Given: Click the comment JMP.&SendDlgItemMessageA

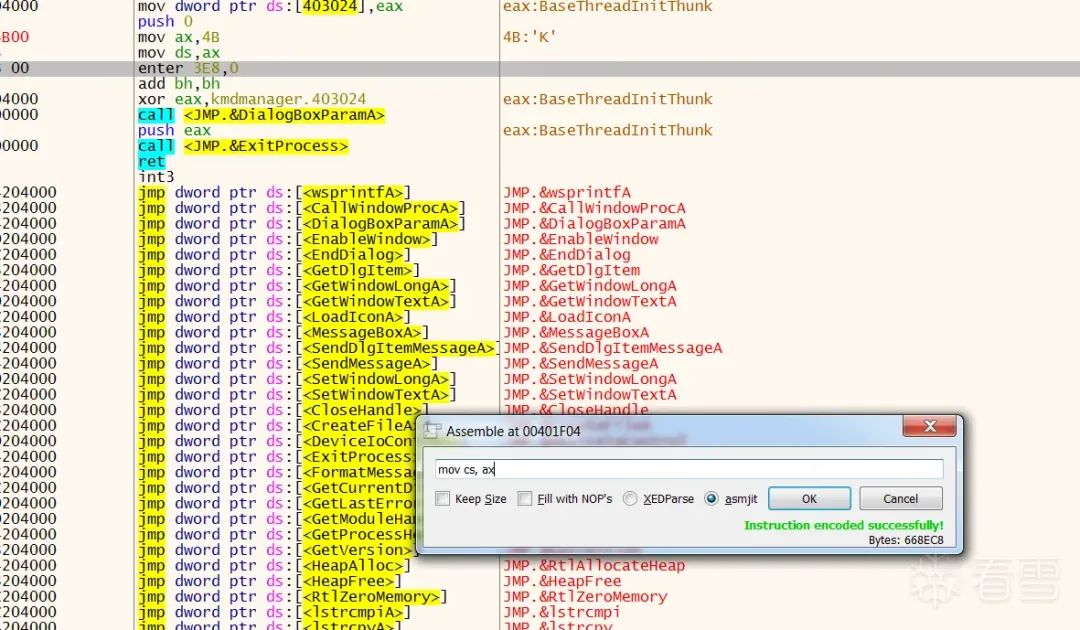Looking at the screenshot, I should [x=613, y=348].
